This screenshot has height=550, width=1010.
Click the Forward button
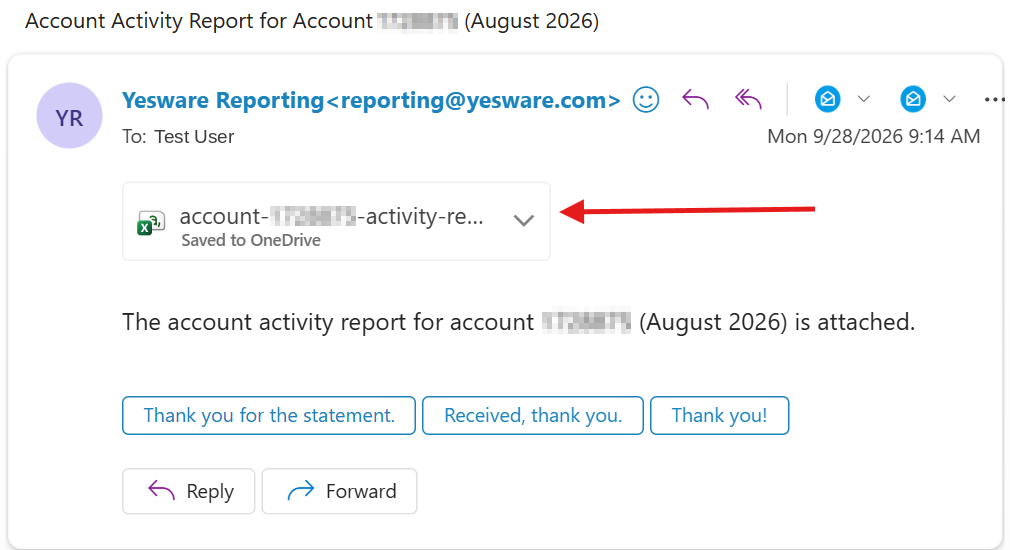[339, 491]
